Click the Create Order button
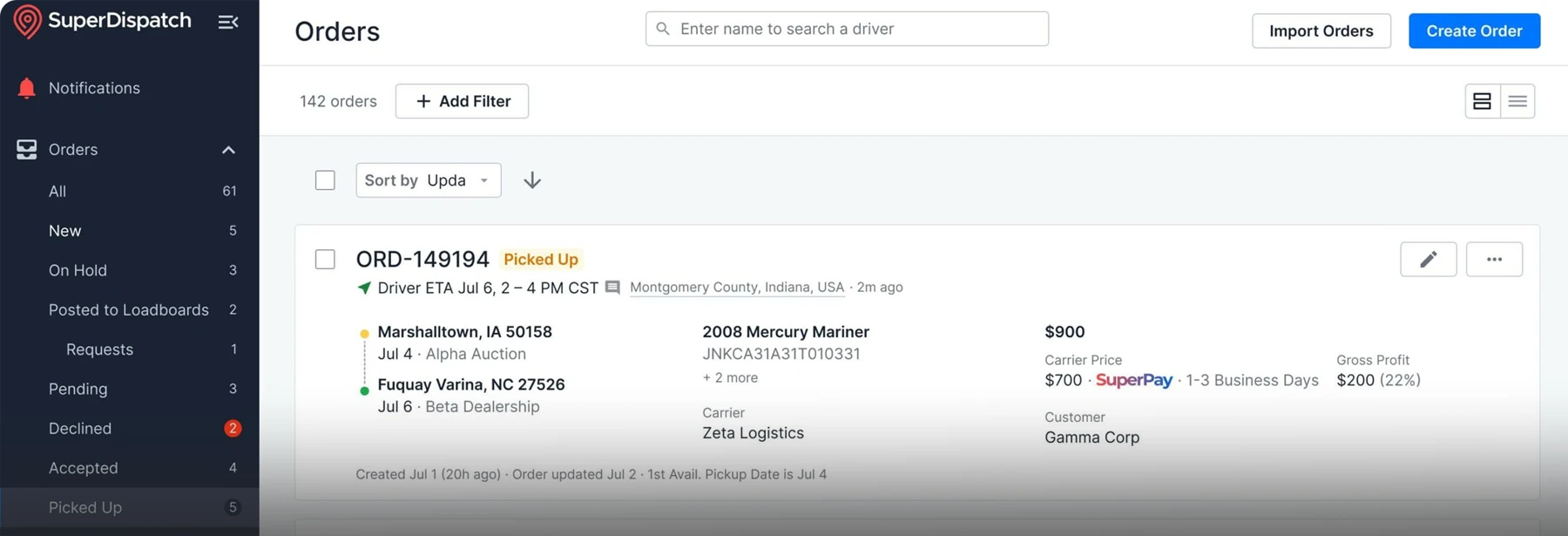 1474,31
